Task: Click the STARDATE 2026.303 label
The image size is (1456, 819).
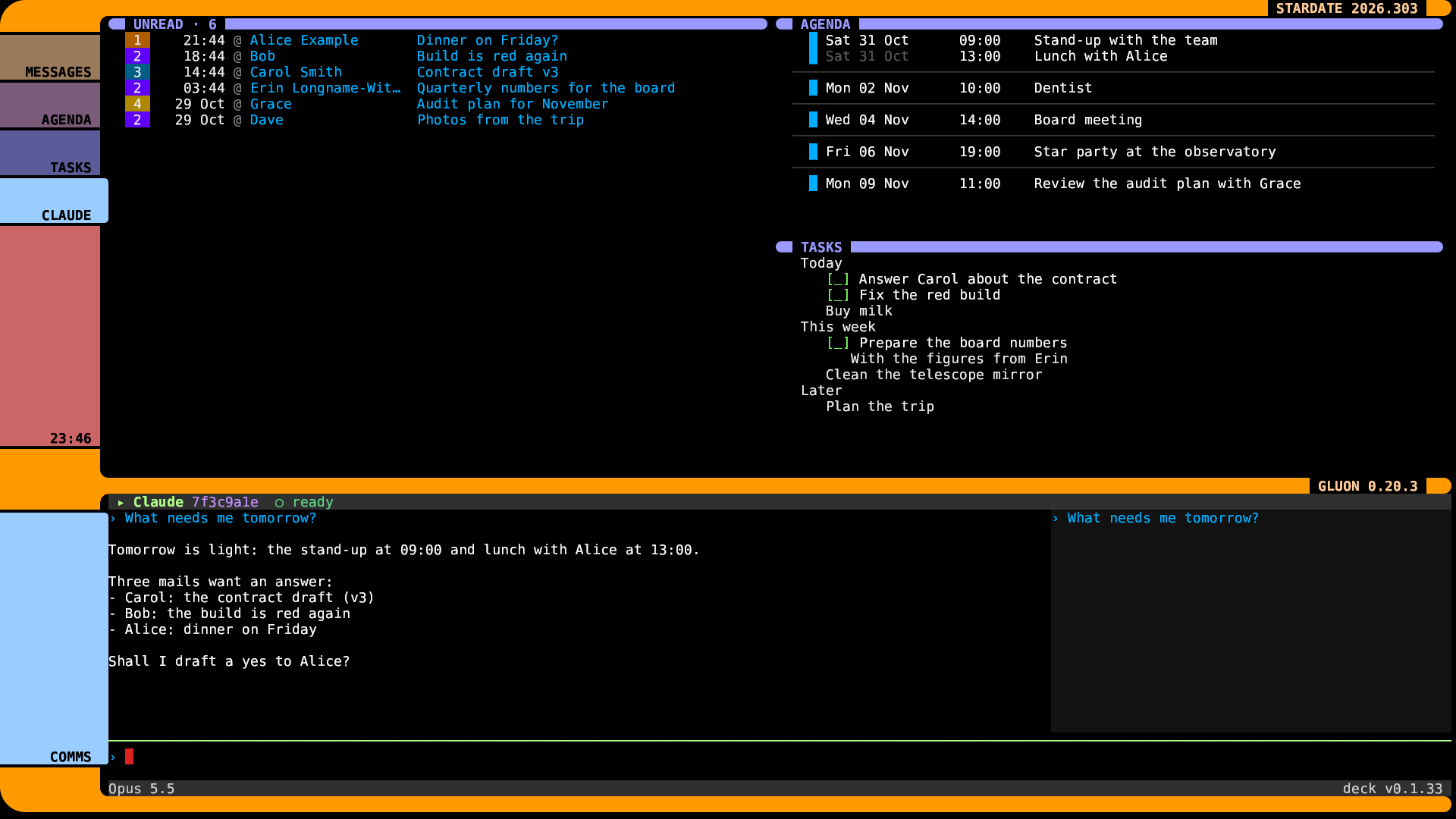Action: tap(1347, 8)
